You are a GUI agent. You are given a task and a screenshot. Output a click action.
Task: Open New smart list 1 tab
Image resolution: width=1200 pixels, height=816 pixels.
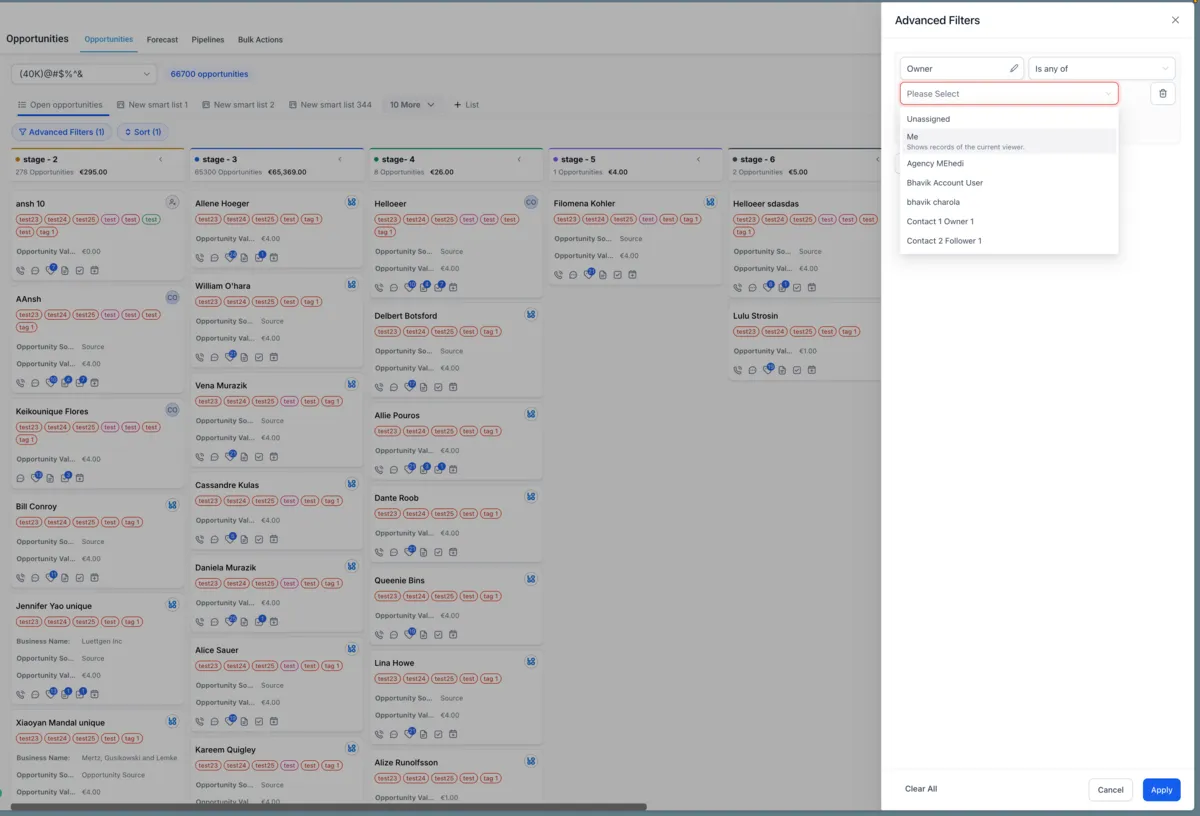coord(152,105)
